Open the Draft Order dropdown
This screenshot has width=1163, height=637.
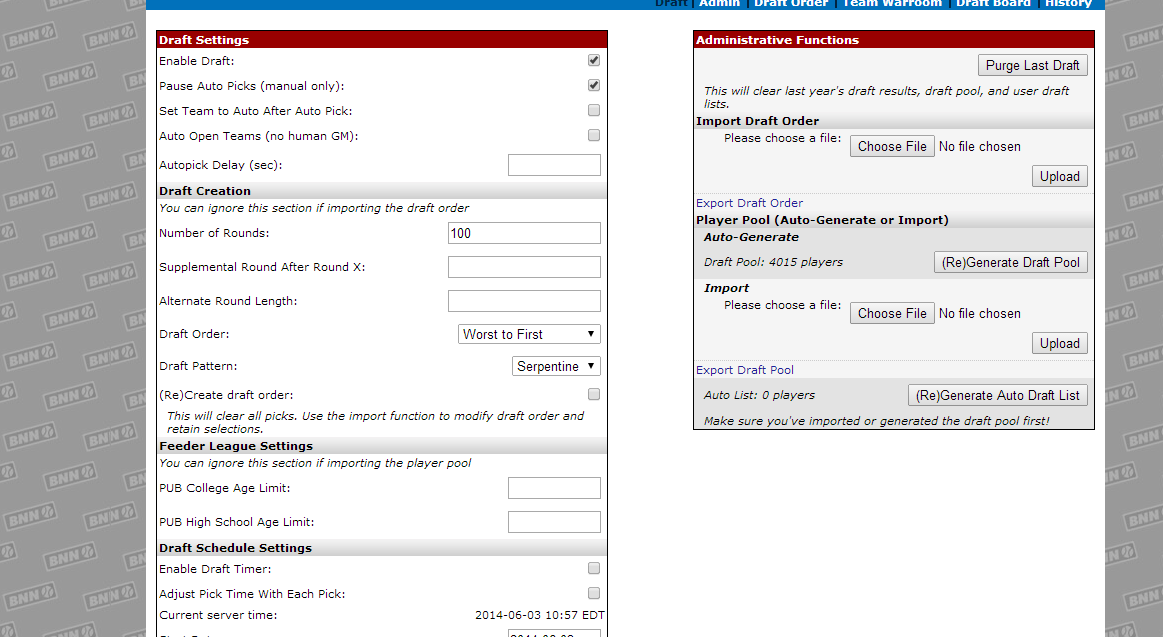click(x=529, y=334)
